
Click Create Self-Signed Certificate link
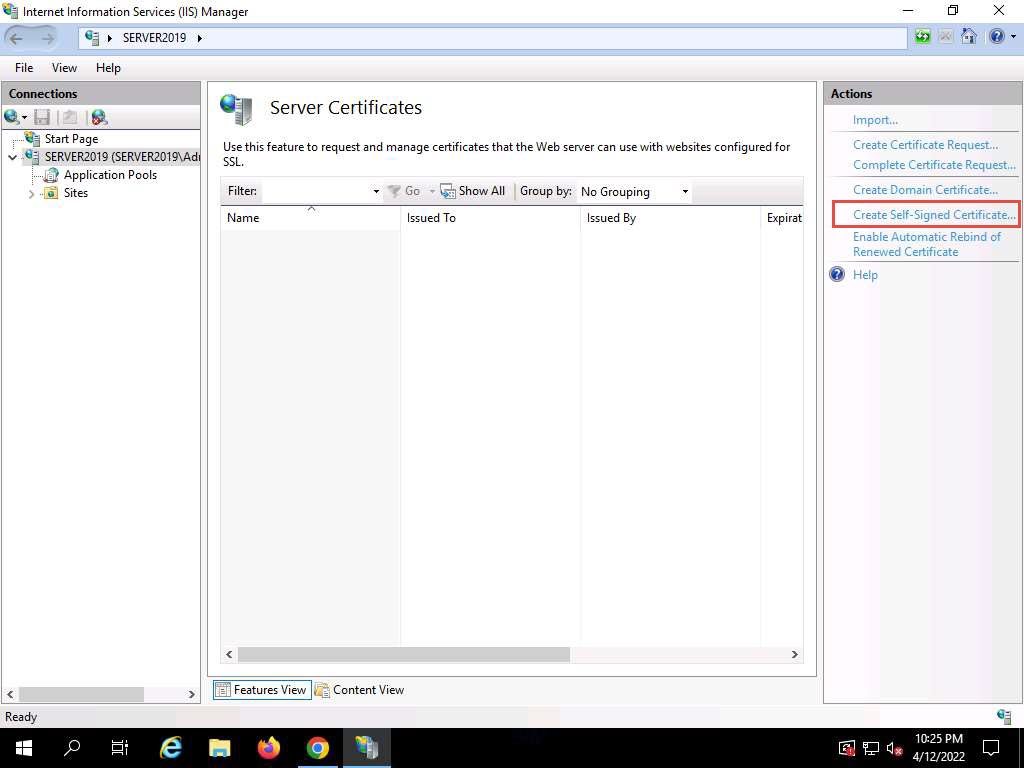(x=933, y=215)
